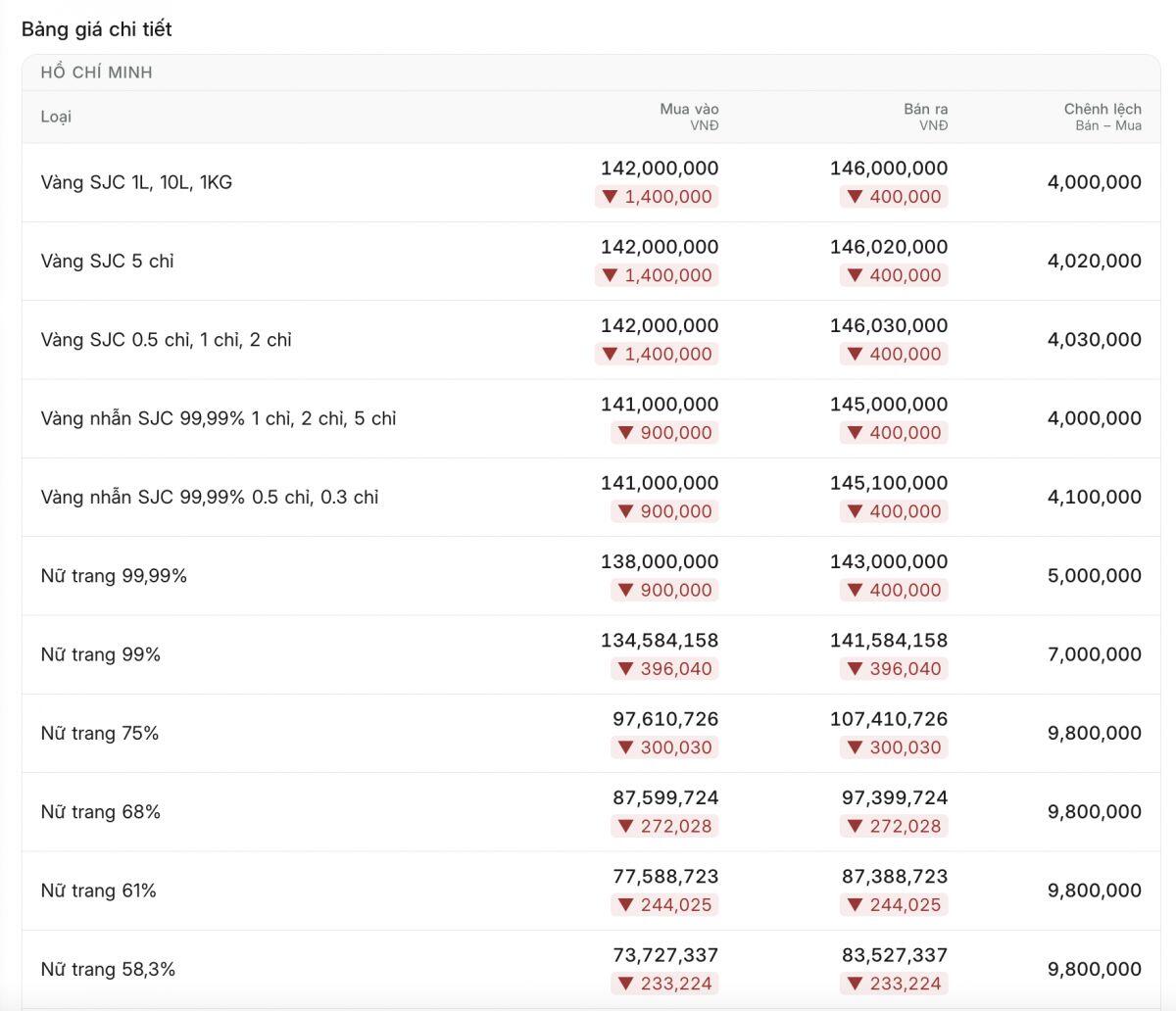The width and height of the screenshot is (1176, 1011).
Task: Click the 396,040 buy decrease badge for Nữ trang 99%
Action: (664, 669)
